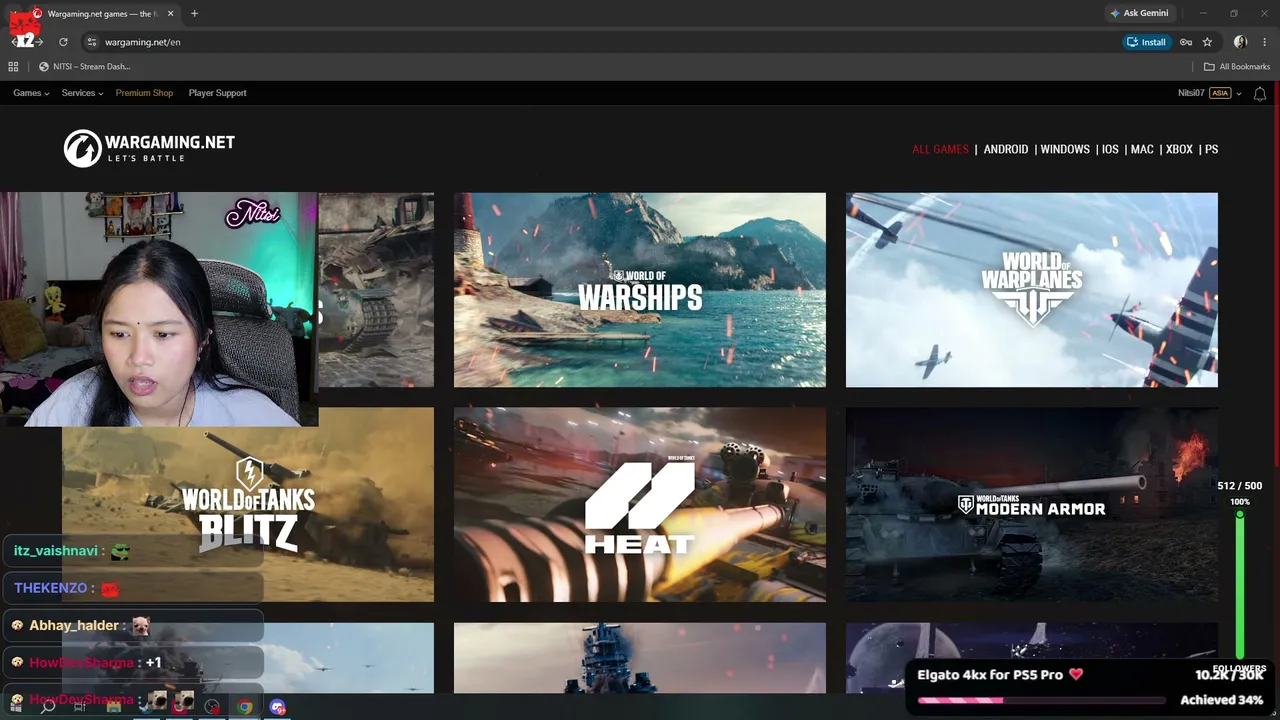
Task: Open Task View on the taskbar
Action: [x=80, y=706]
